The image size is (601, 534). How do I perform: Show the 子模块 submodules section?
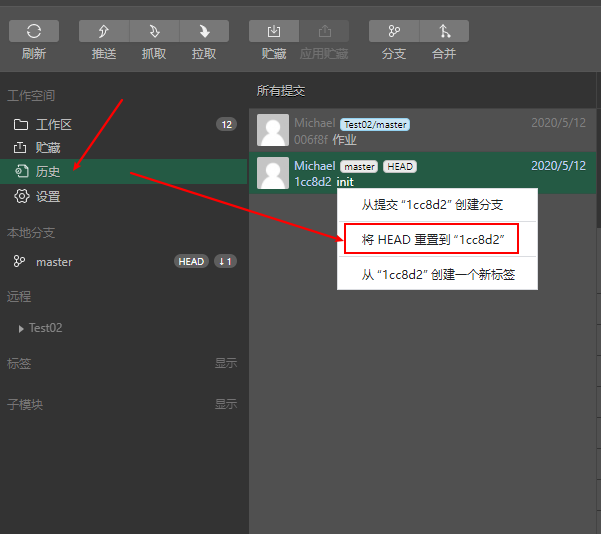click(225, 405)
